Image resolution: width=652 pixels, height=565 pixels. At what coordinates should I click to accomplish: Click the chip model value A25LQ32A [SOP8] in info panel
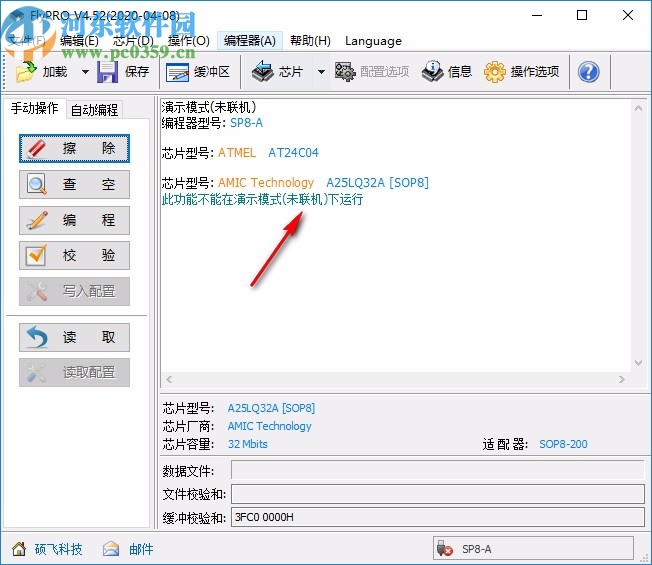point(271,408)
